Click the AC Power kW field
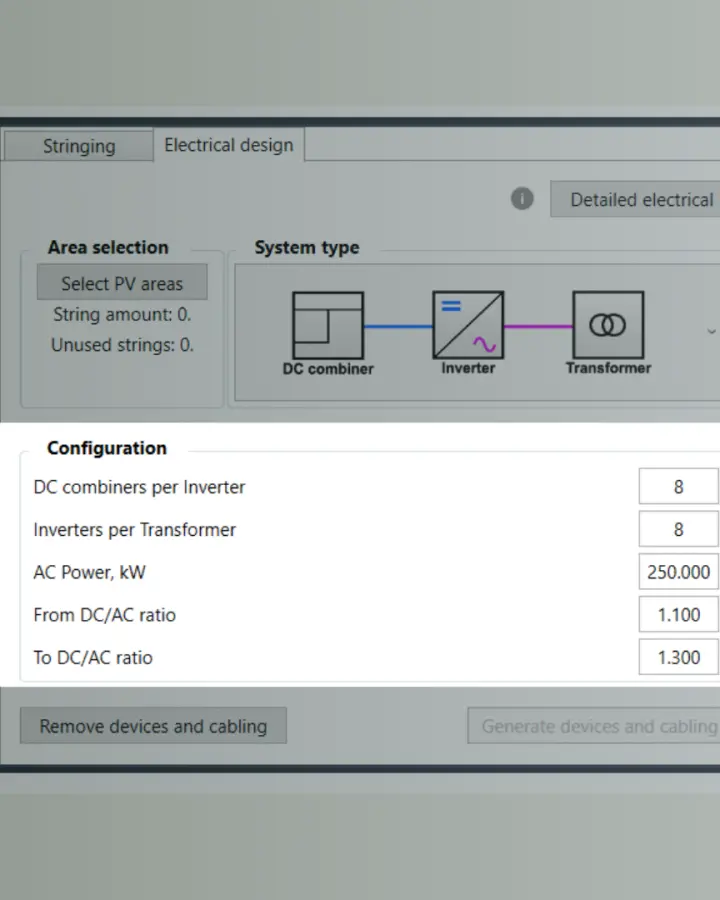The width and height of the screenshot is (720, 900). click(679, 572)
